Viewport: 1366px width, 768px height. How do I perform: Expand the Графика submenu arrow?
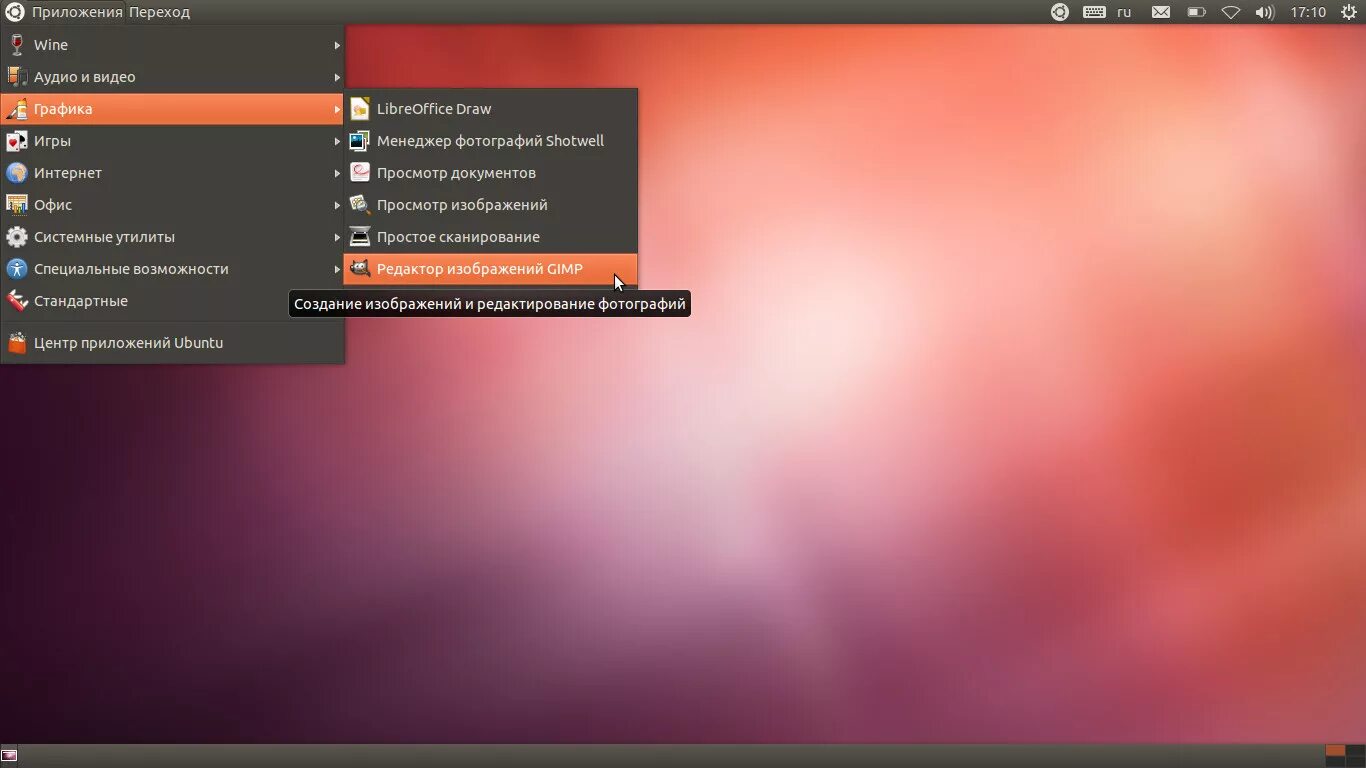point(337,109)
